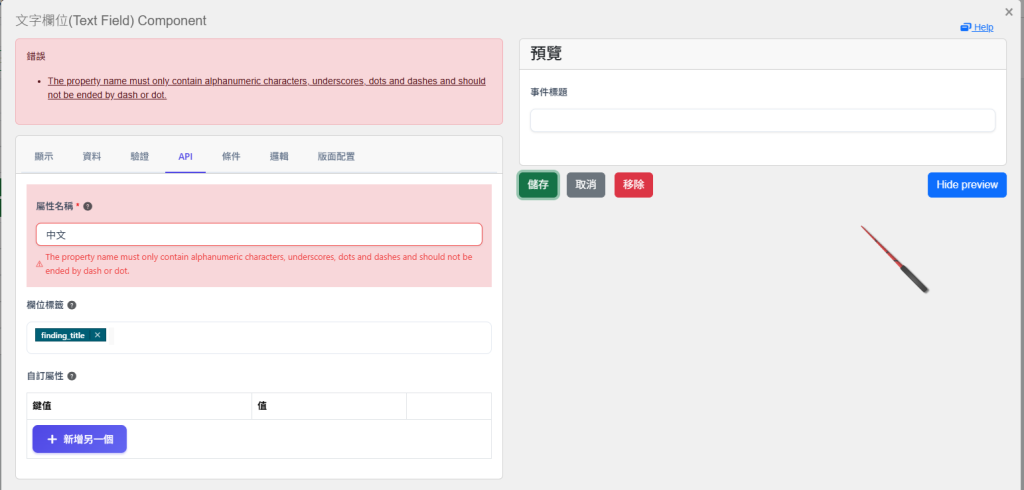
Task: Go to the 條件 tab
Action: [231, 157]
